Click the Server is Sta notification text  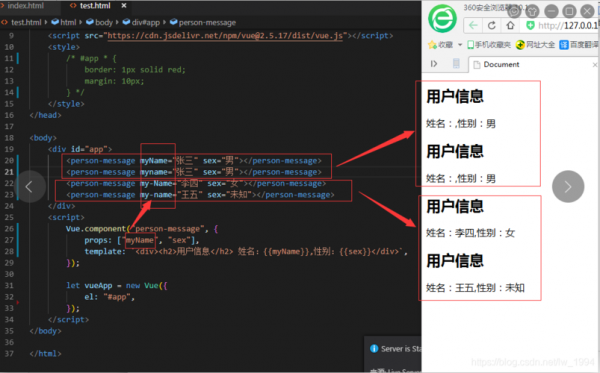(401, 349)
